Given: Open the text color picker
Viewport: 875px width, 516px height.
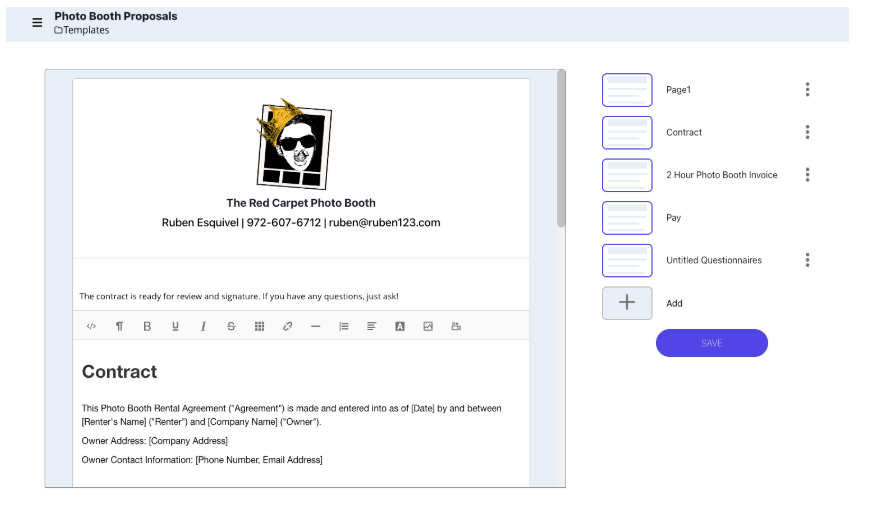Looking at the screenshot, I should (x=400, y=326).
